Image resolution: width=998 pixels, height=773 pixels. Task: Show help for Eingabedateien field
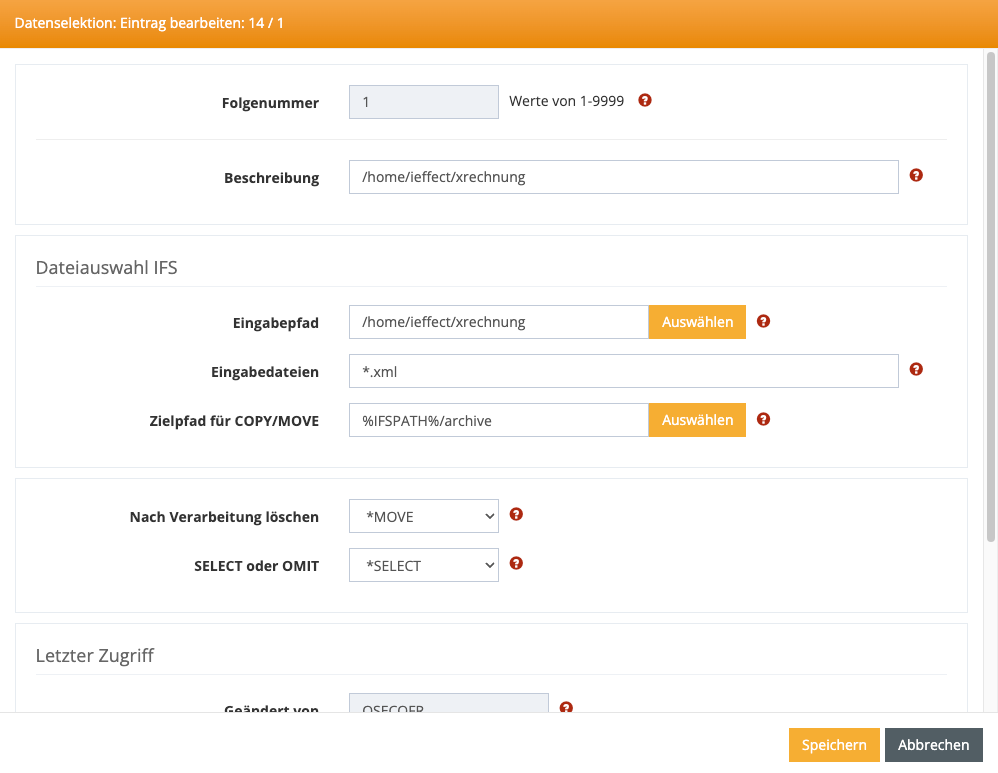coord(916,369)
